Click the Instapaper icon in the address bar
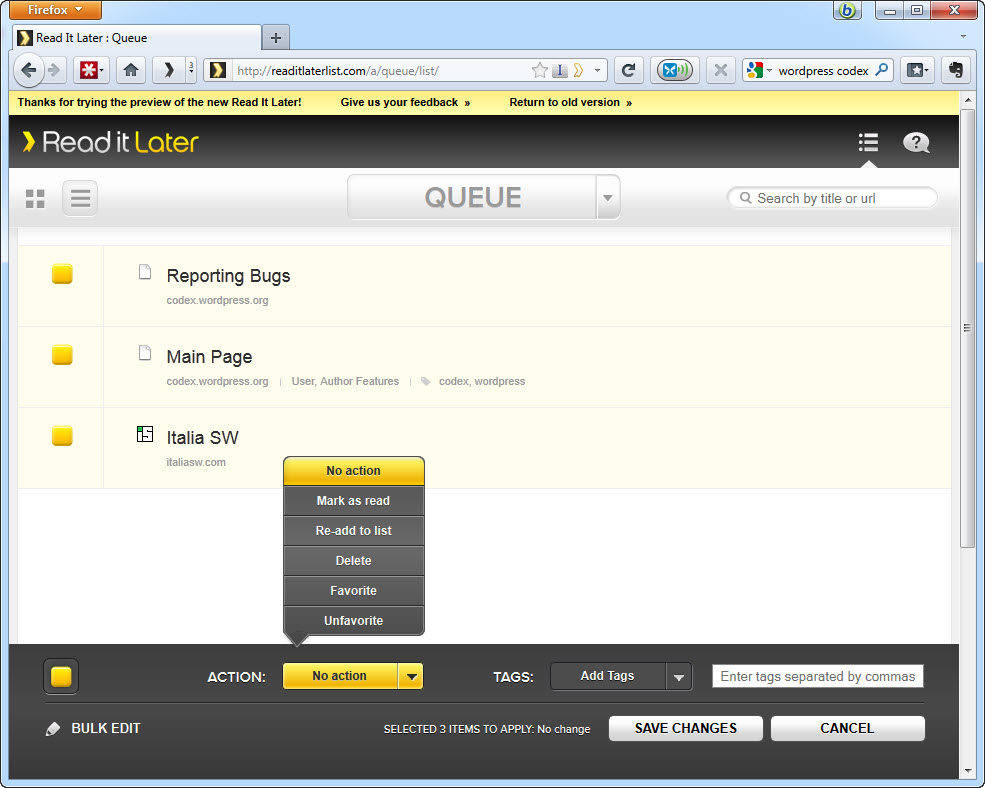985x788 pixels. (559, 70)
